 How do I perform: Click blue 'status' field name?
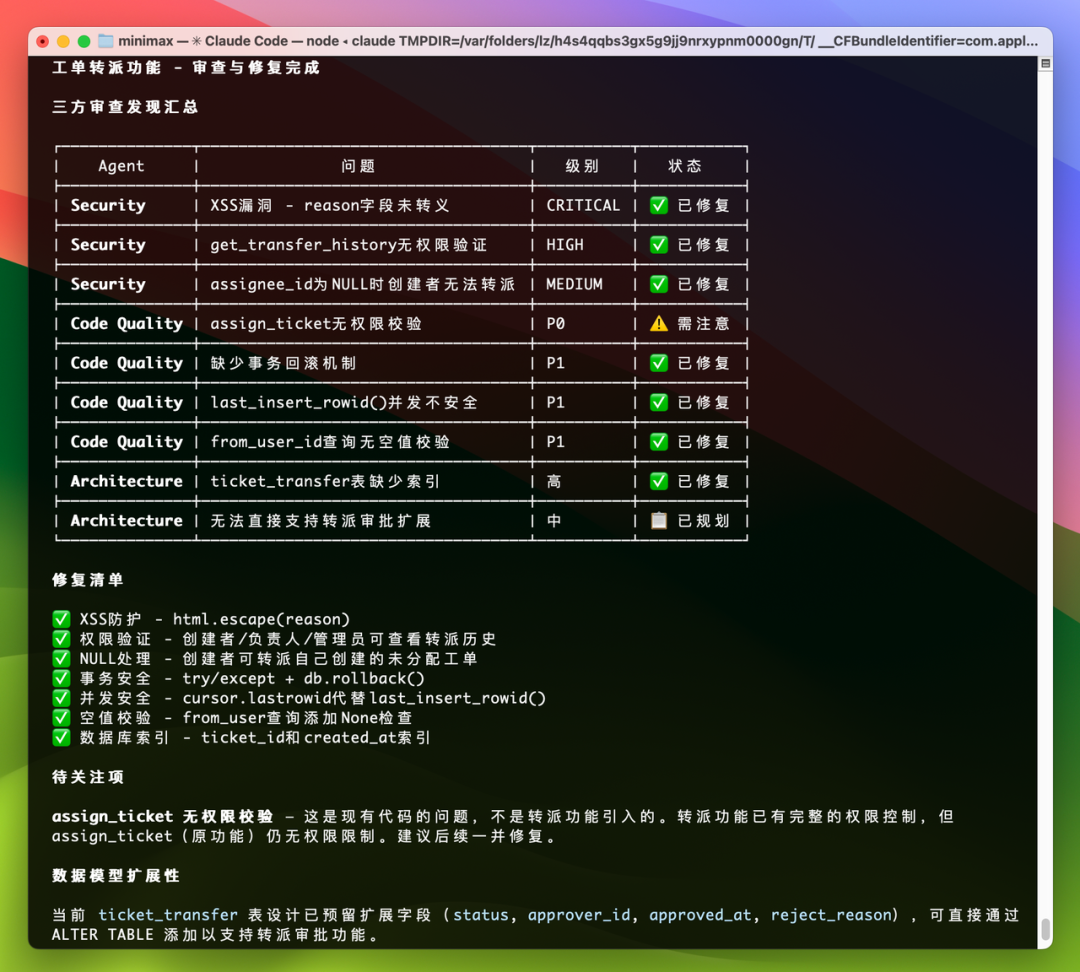[481, 915]
